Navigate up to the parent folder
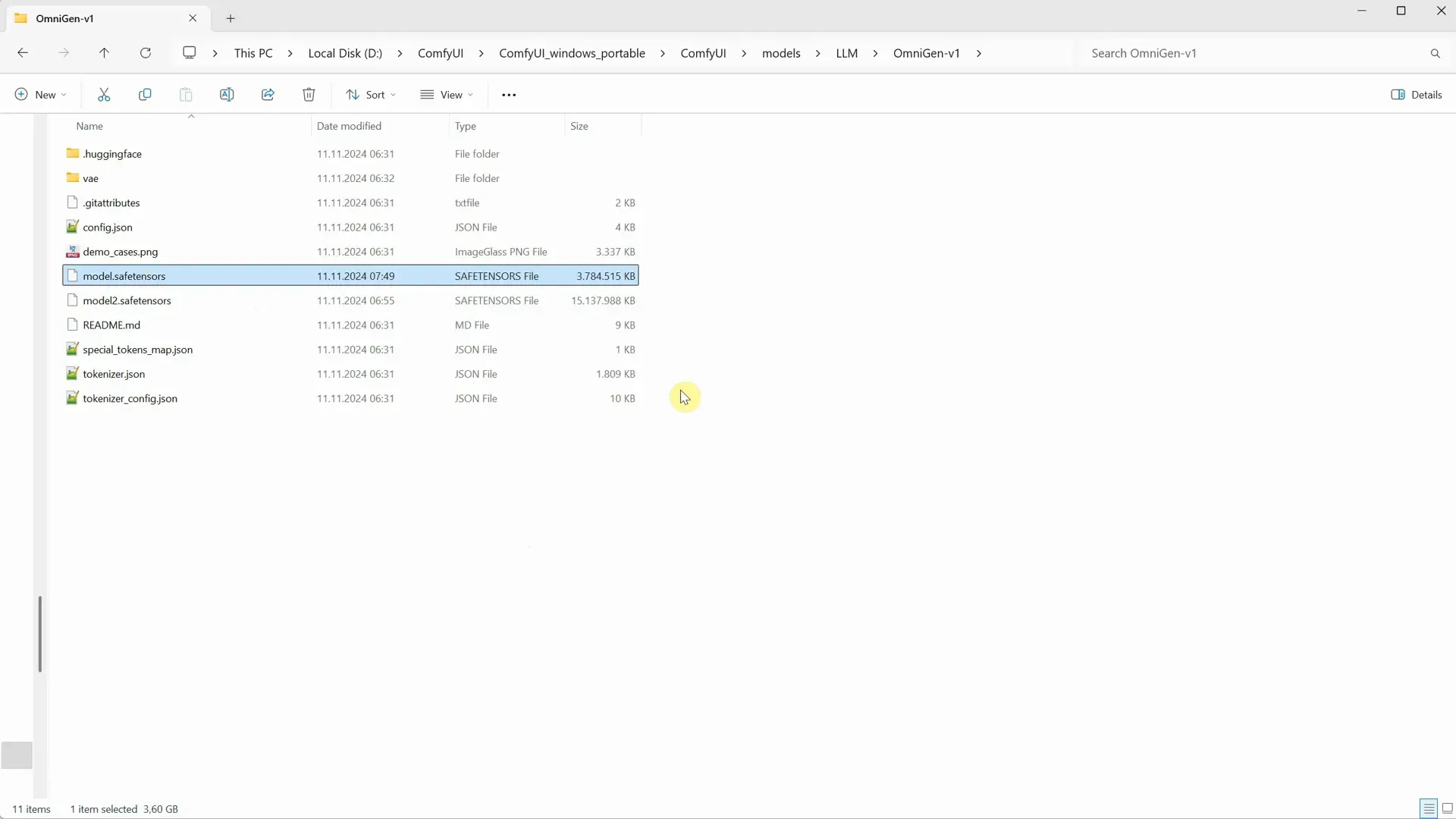1456x819 pixels. coord(105,53)
